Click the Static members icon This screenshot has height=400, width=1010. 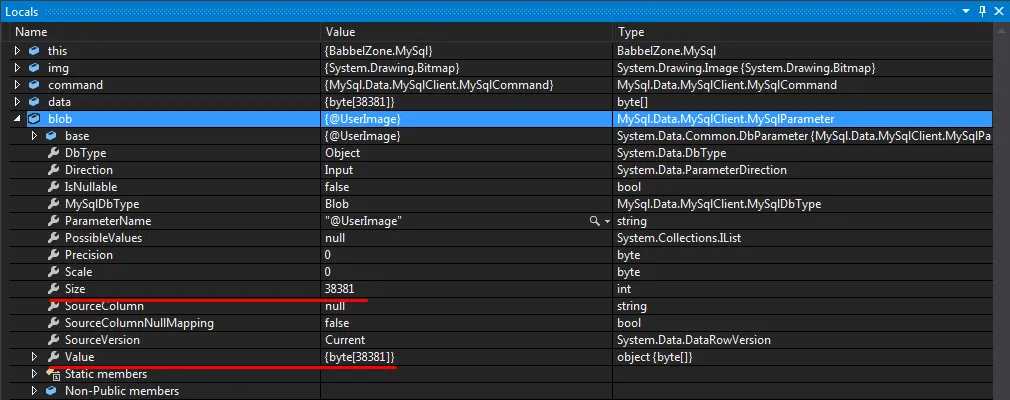[x=53, y=374]
